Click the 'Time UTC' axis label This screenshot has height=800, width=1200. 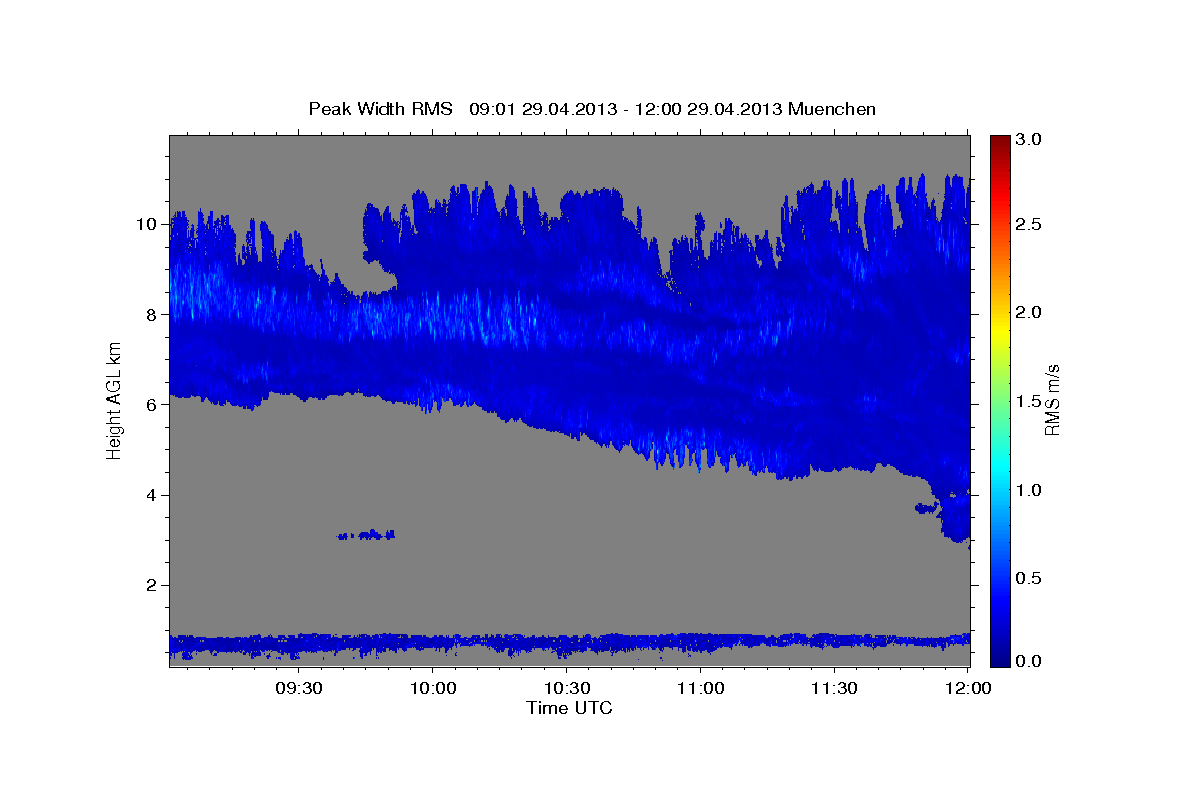pyautogui.click(x=569, y=708)
